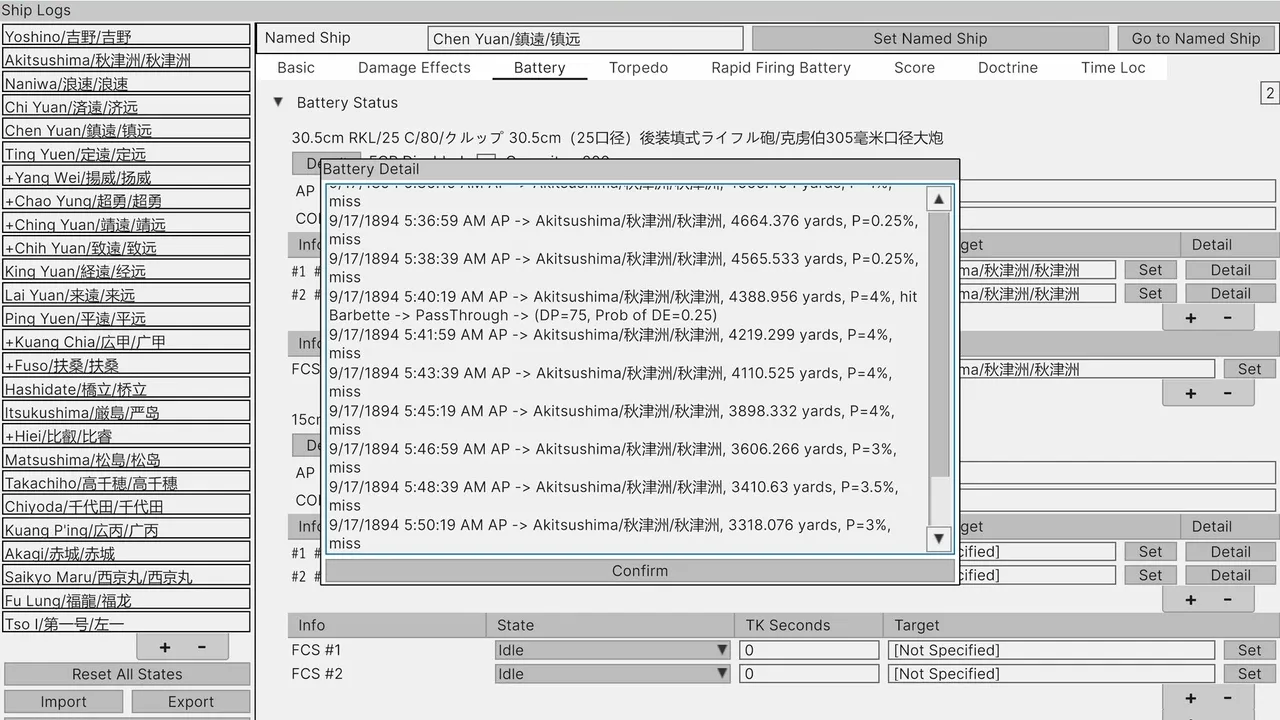Image resolution: width=1280 pixels, height=720 pixels.
Task: Remove ship with minus under ship list
Action: [x=201, y=647]
